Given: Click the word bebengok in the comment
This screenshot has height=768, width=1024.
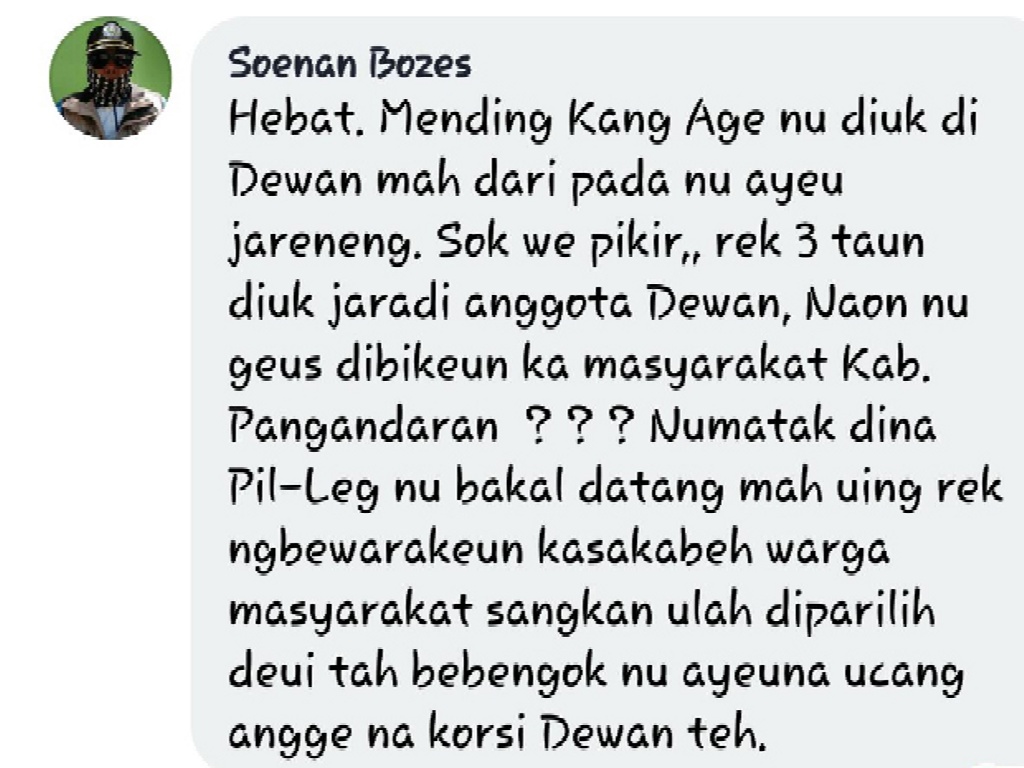Looking at the screenshot, I should [509, 672].
